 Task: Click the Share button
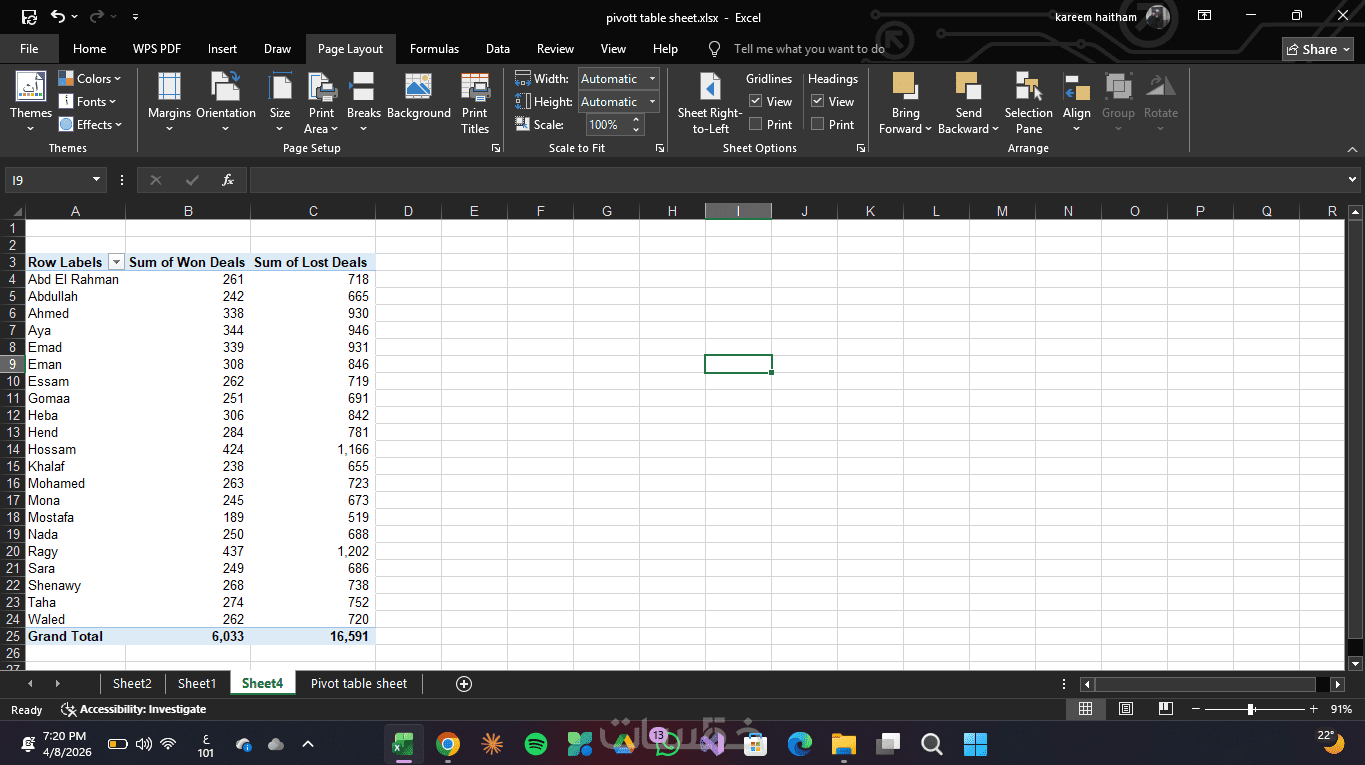coord(1318,49)
